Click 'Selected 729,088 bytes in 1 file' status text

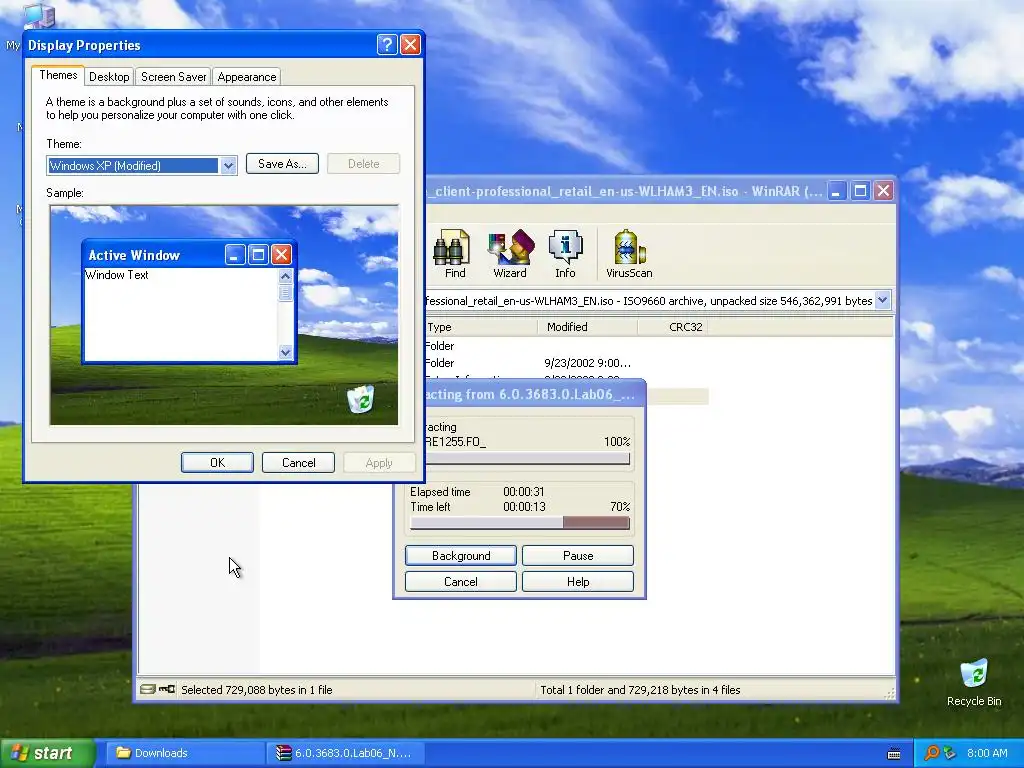point(257,690)
